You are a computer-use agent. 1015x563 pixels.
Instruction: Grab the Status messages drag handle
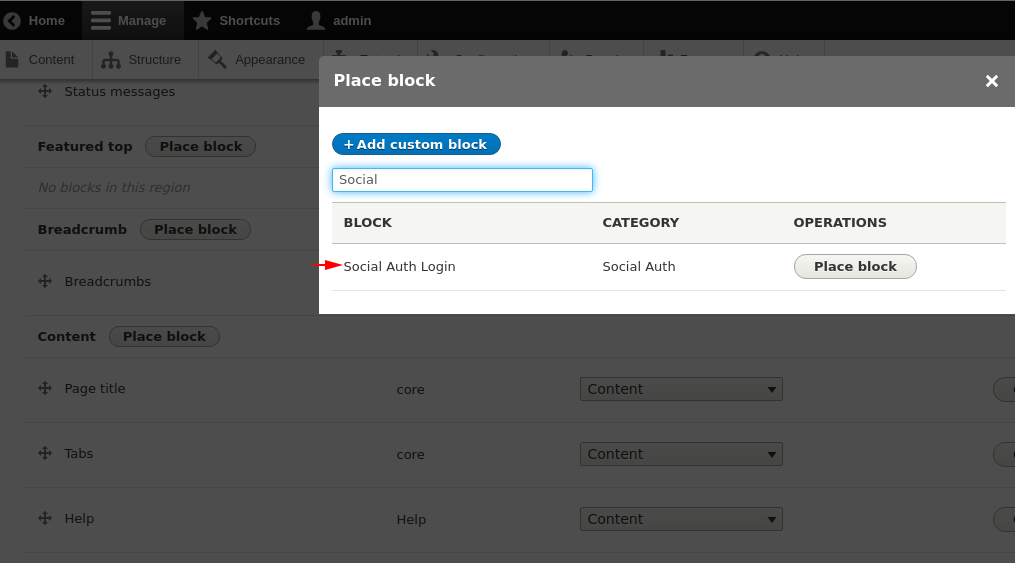[45, 91]
